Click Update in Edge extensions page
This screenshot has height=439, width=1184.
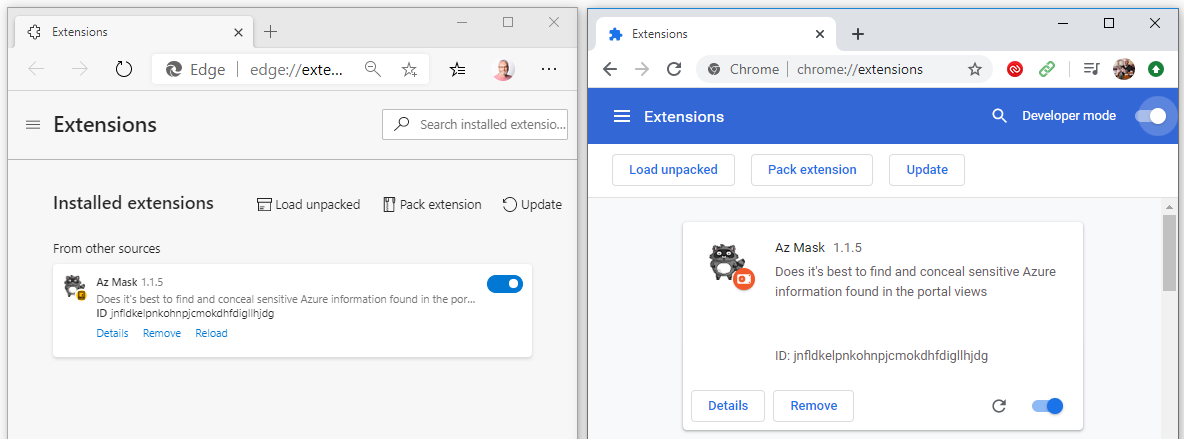tap(532, 204)
